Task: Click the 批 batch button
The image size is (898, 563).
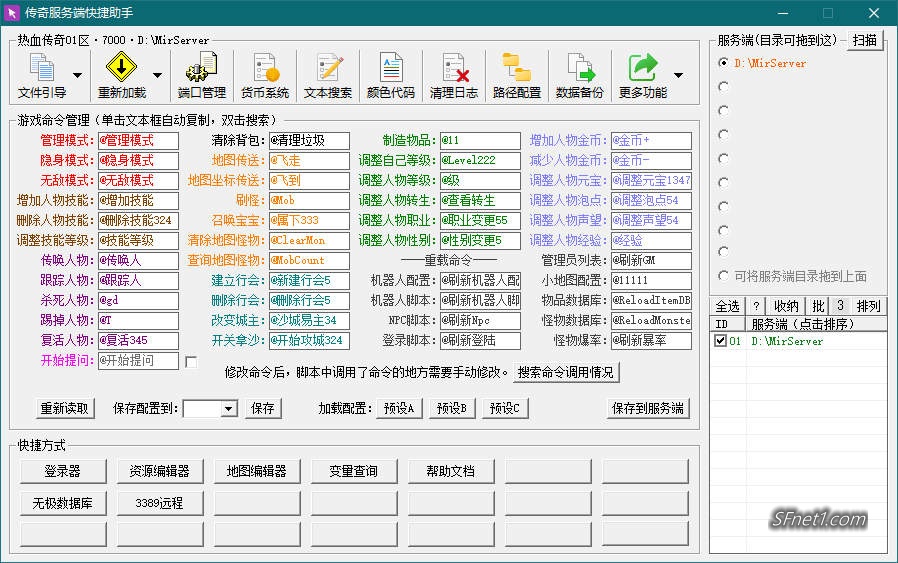Action: (818, 306)
